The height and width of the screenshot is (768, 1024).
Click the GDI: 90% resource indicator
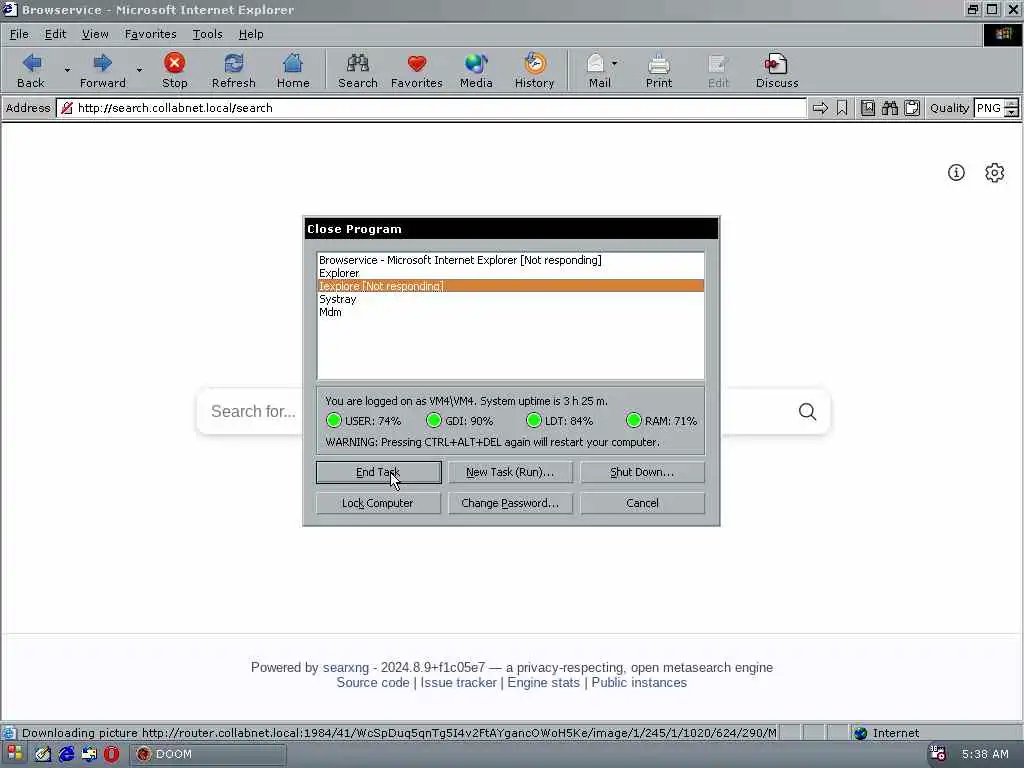tap(460, 421)
